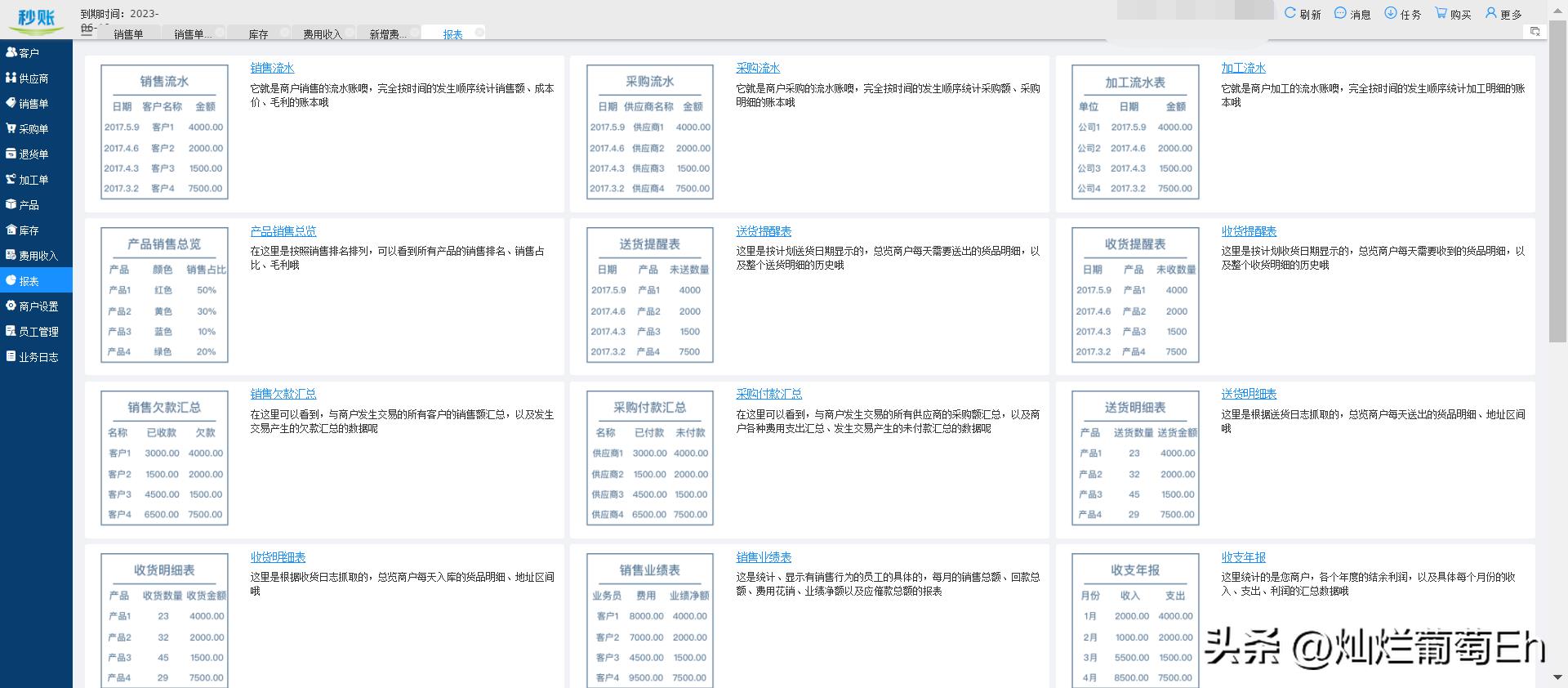Open the 产品销售总览 report link
This screenshot has width=1568, height=688.
(283, 232)
